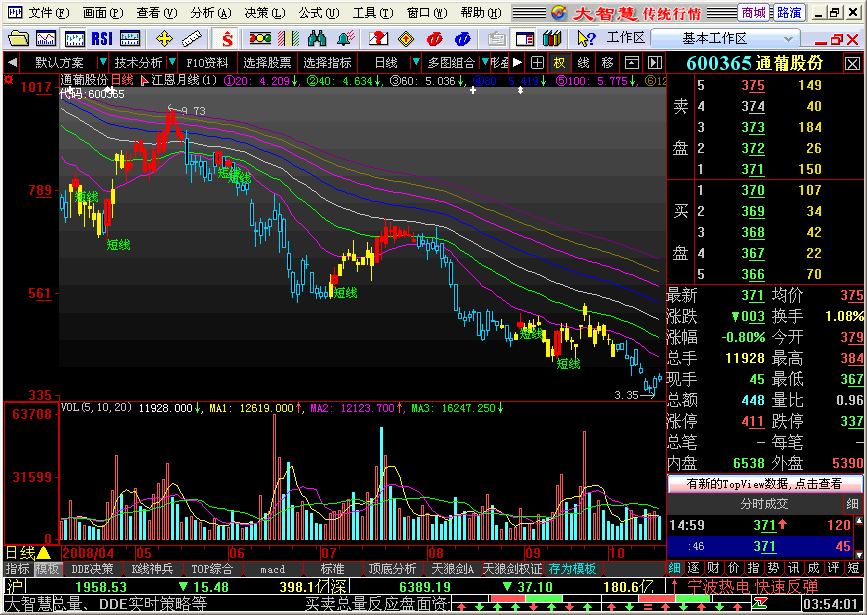Viewport: 867px width, 615px height.
Task: Select the 评 comment tab
Action: pos(833,568)
